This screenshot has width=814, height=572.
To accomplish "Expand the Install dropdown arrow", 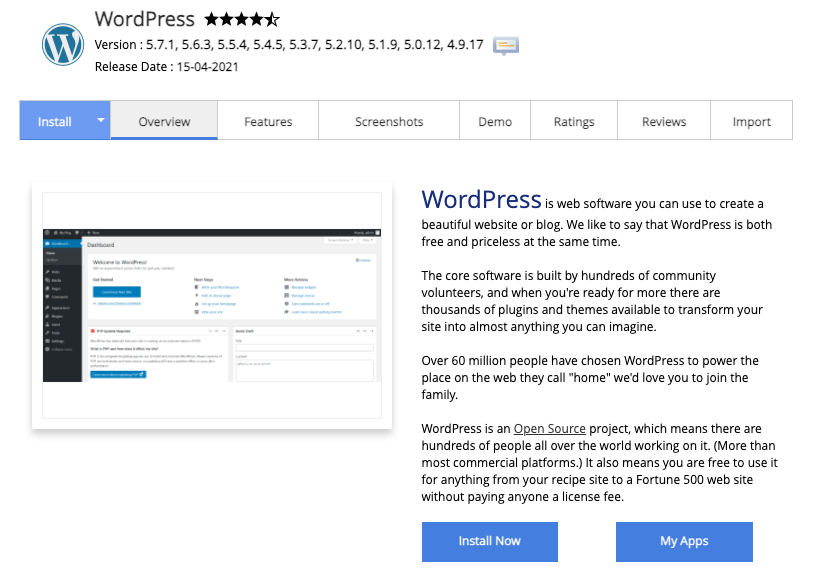I will 101,121.
